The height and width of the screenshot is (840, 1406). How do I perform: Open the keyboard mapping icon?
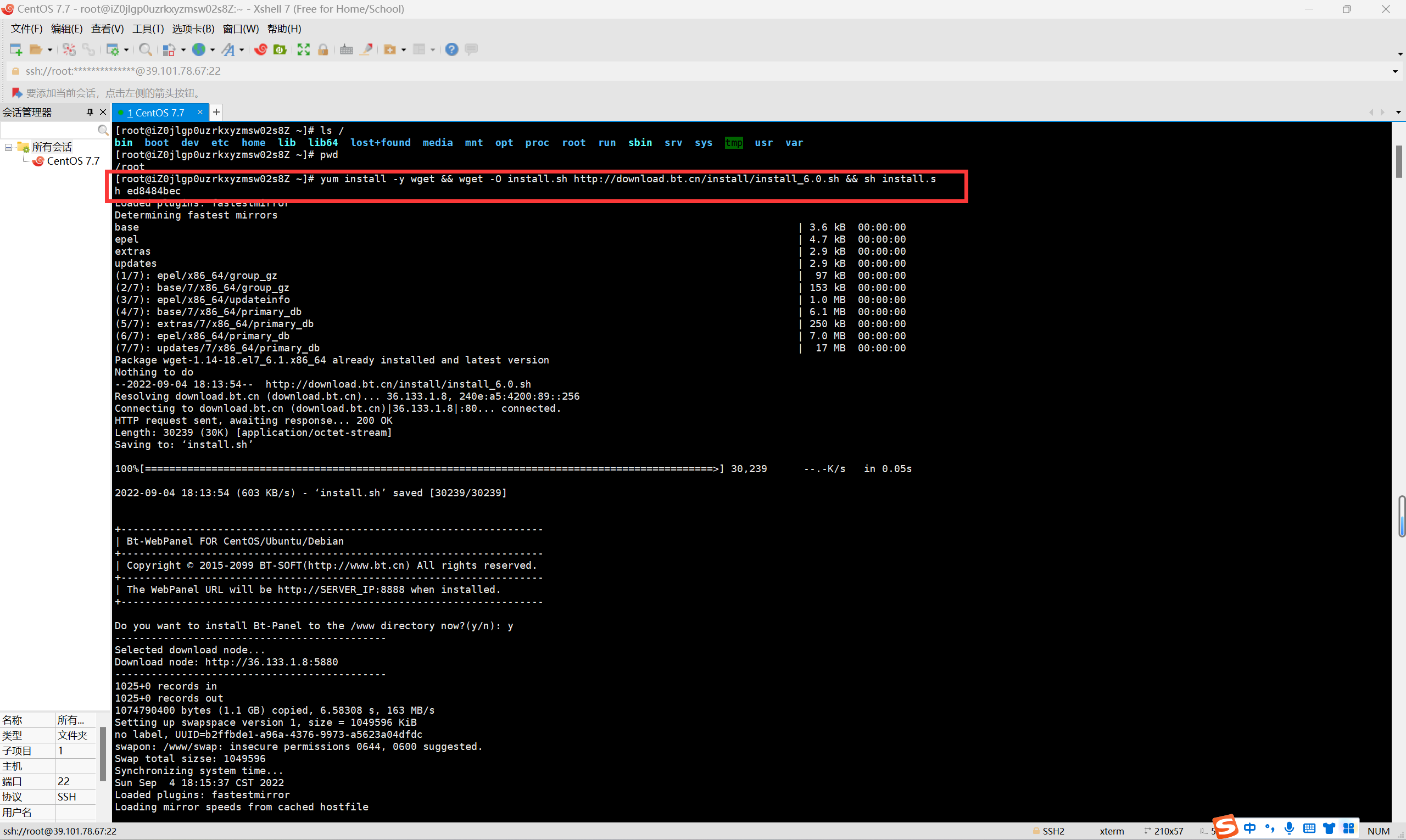[347, 50]
